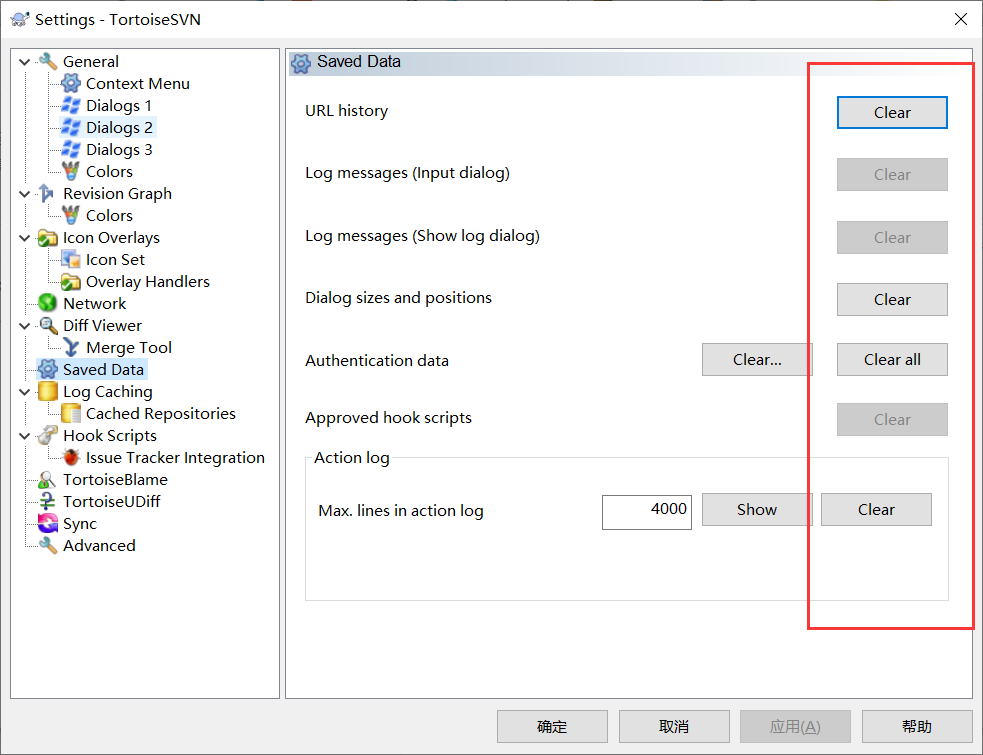
Task: Clear the URL history
Action: tap(891, 112)
